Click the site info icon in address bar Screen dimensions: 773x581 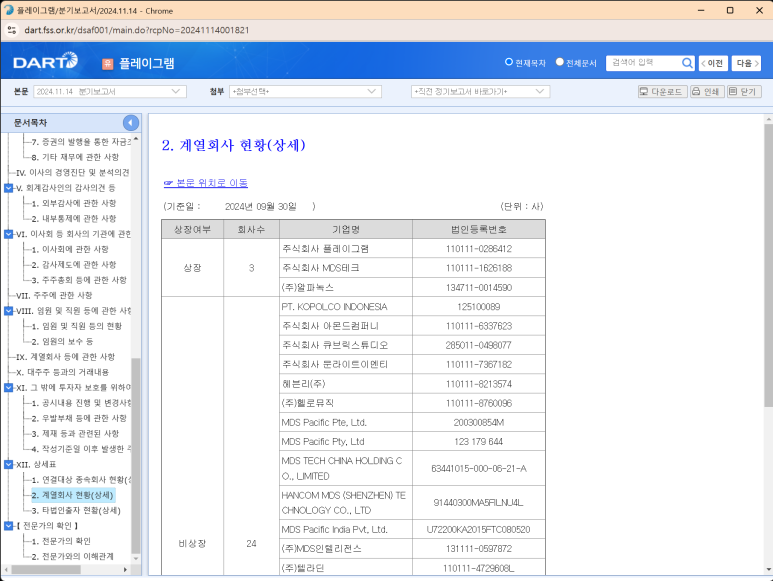click(x=12, y=30)
